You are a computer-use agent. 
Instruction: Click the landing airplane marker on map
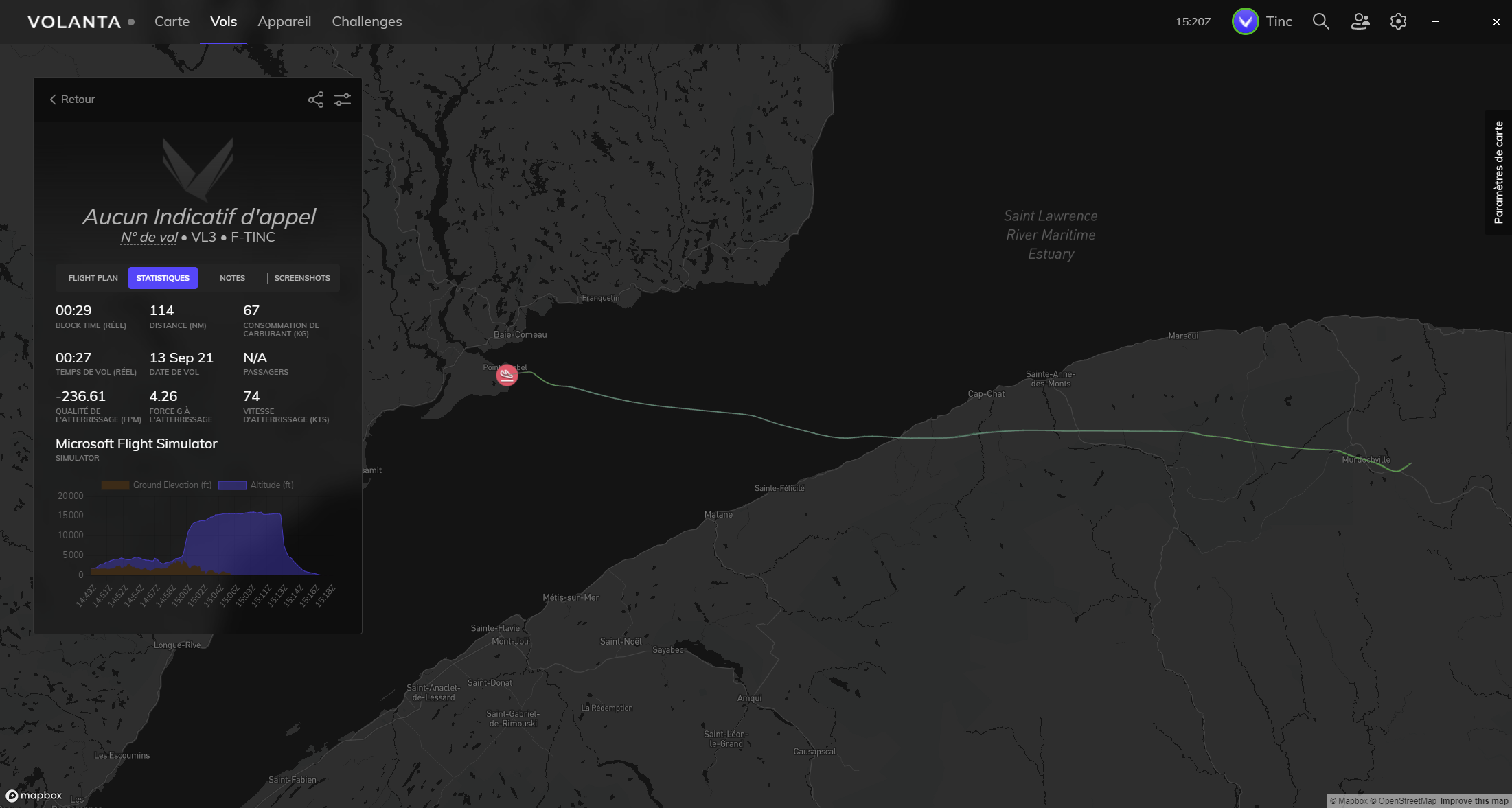coord(507,375)
